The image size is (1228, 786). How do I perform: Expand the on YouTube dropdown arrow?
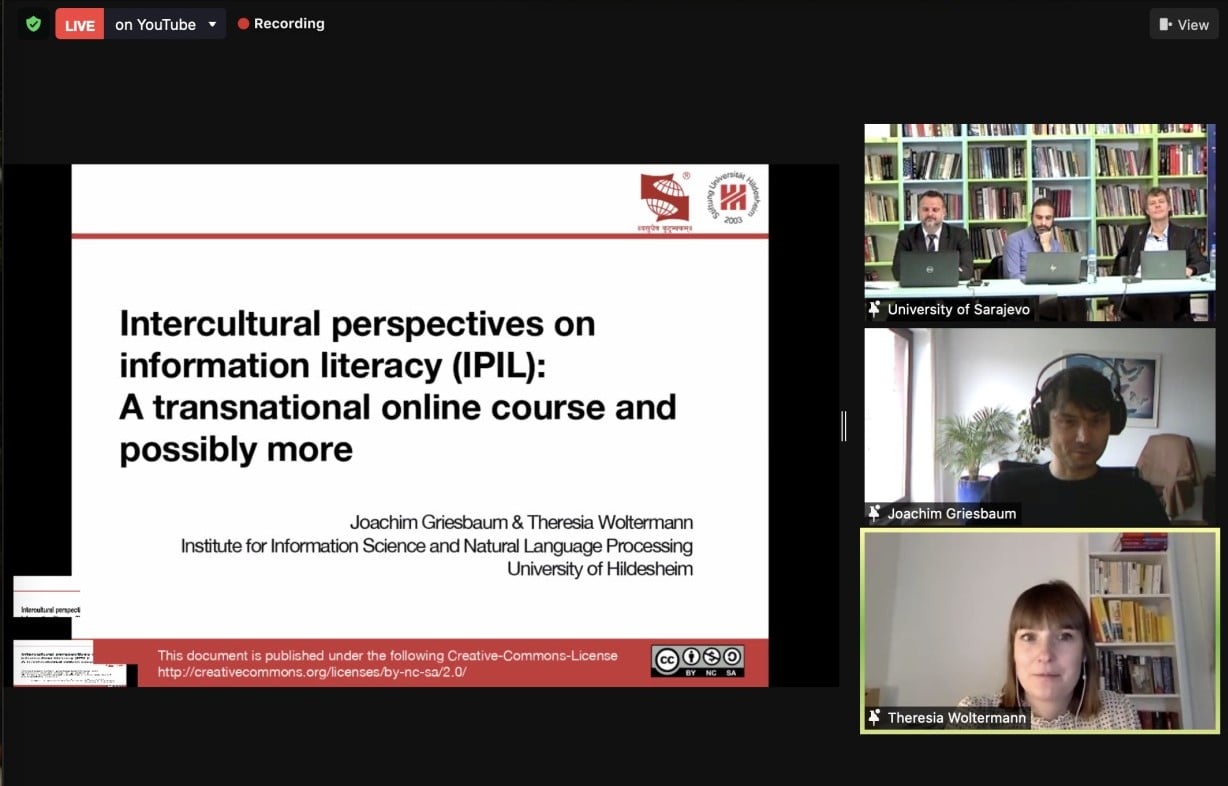[212, 25]
